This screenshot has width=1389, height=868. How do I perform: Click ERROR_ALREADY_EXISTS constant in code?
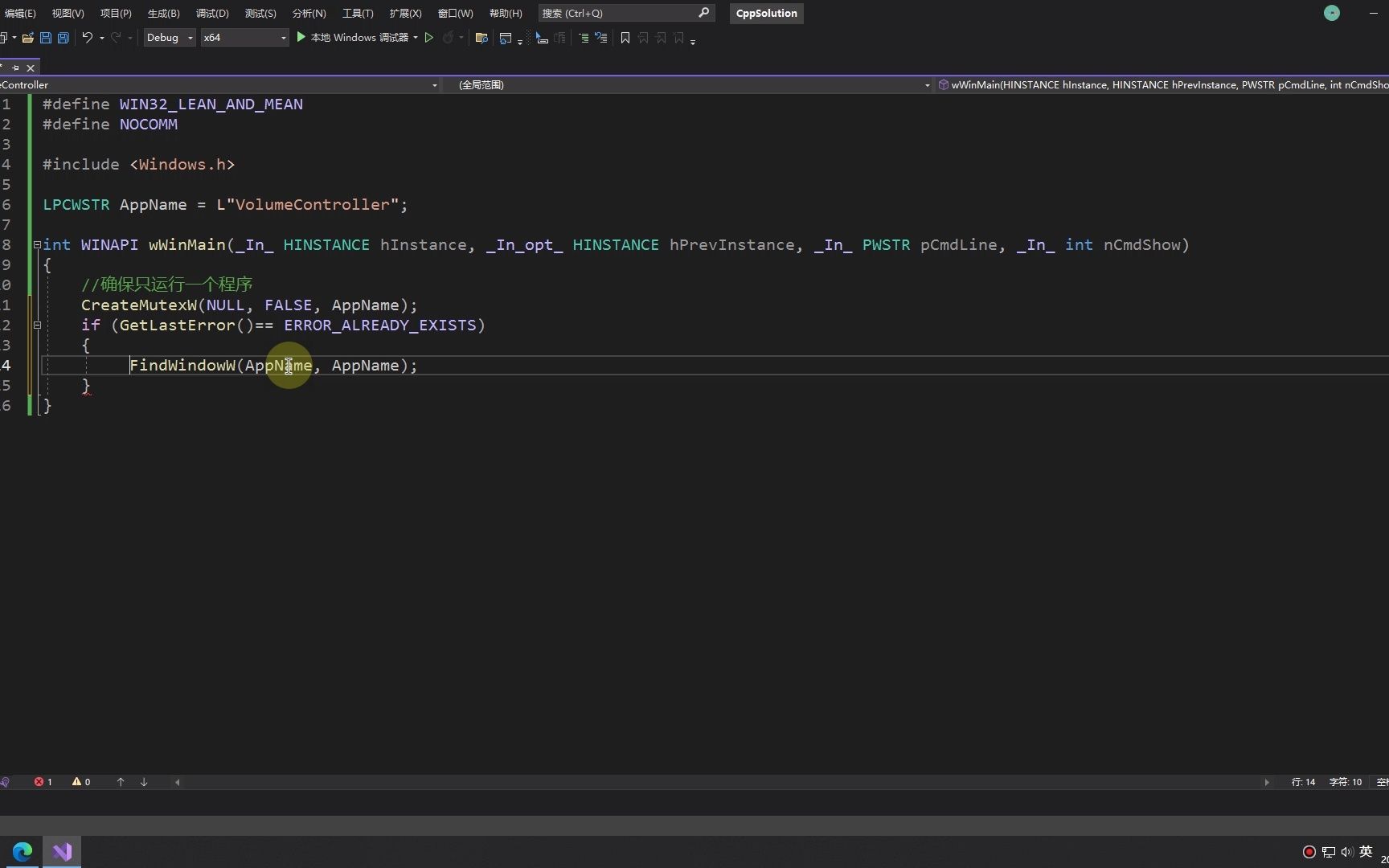tap(380, 325)
